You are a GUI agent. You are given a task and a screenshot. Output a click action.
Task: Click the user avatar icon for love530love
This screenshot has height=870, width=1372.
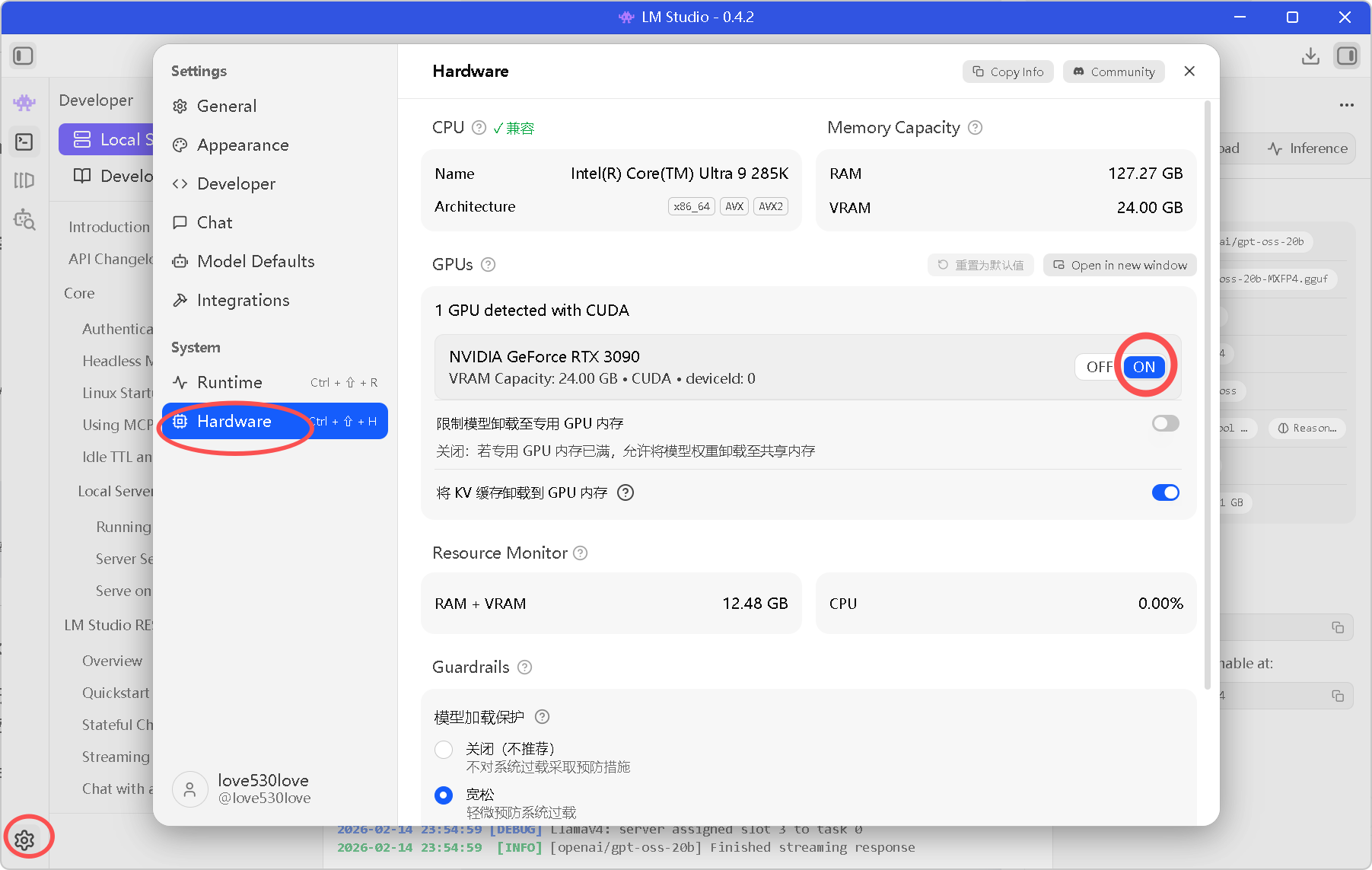[190, 789]
